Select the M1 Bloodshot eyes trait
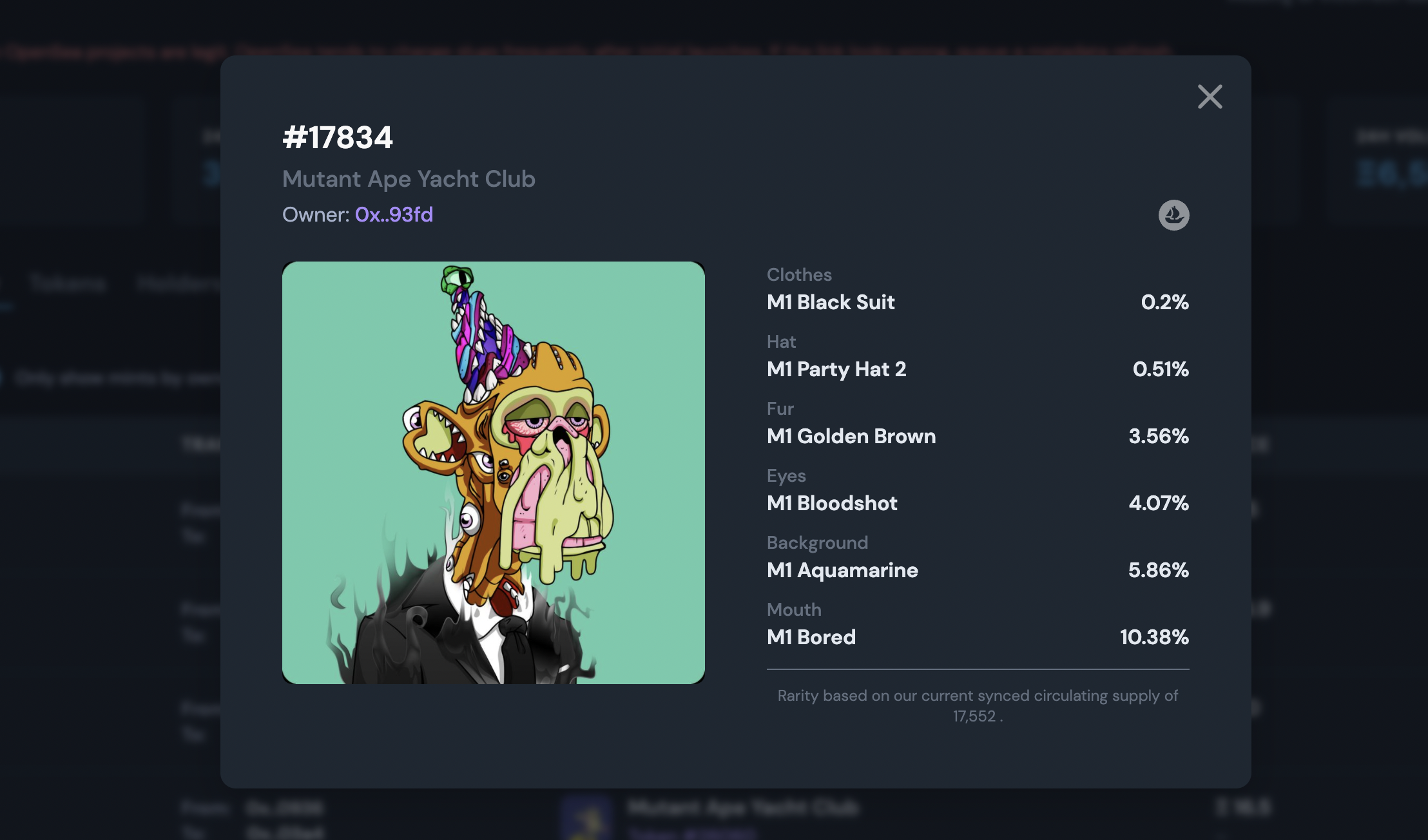Viewport: 1428px width, 840px height. (832, 503)
